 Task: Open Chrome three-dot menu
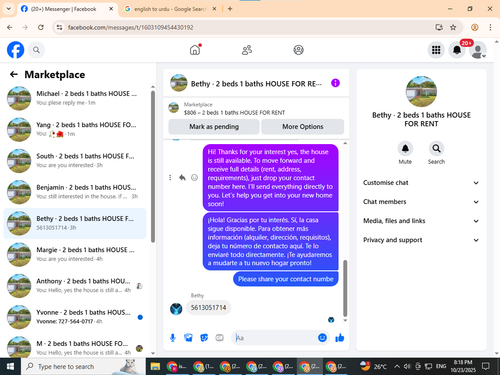pyautogui.click(x=490, y=27)
